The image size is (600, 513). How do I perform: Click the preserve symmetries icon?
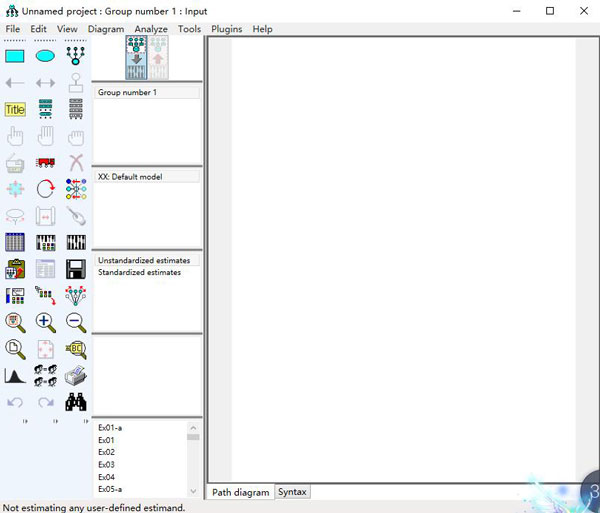[76, 296]
